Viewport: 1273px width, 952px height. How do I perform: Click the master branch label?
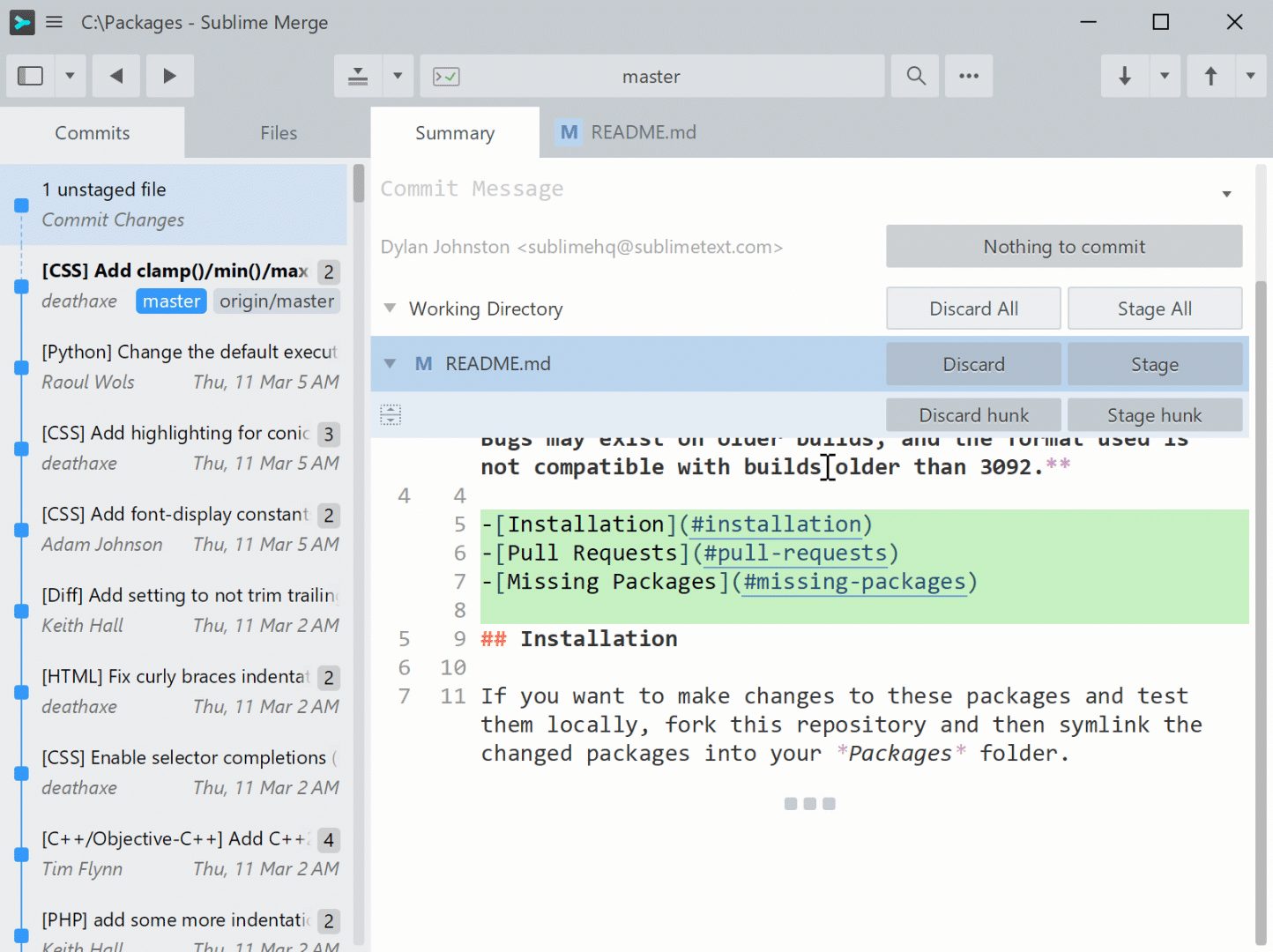[x=171, y=301]
